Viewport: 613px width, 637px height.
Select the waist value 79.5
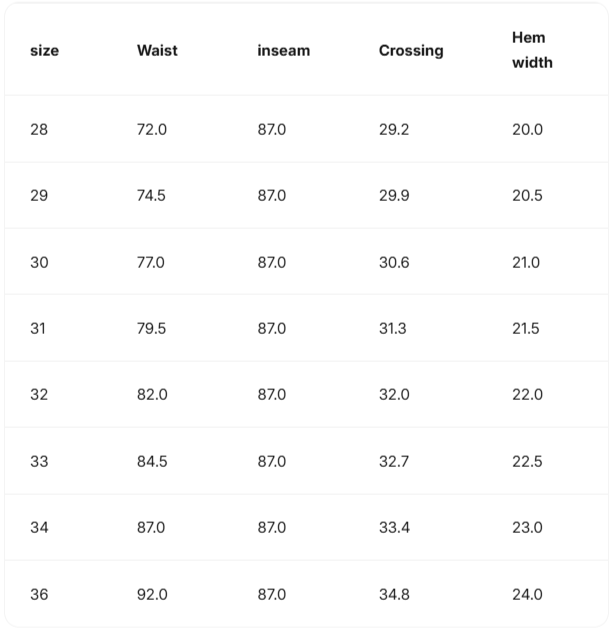151,328
